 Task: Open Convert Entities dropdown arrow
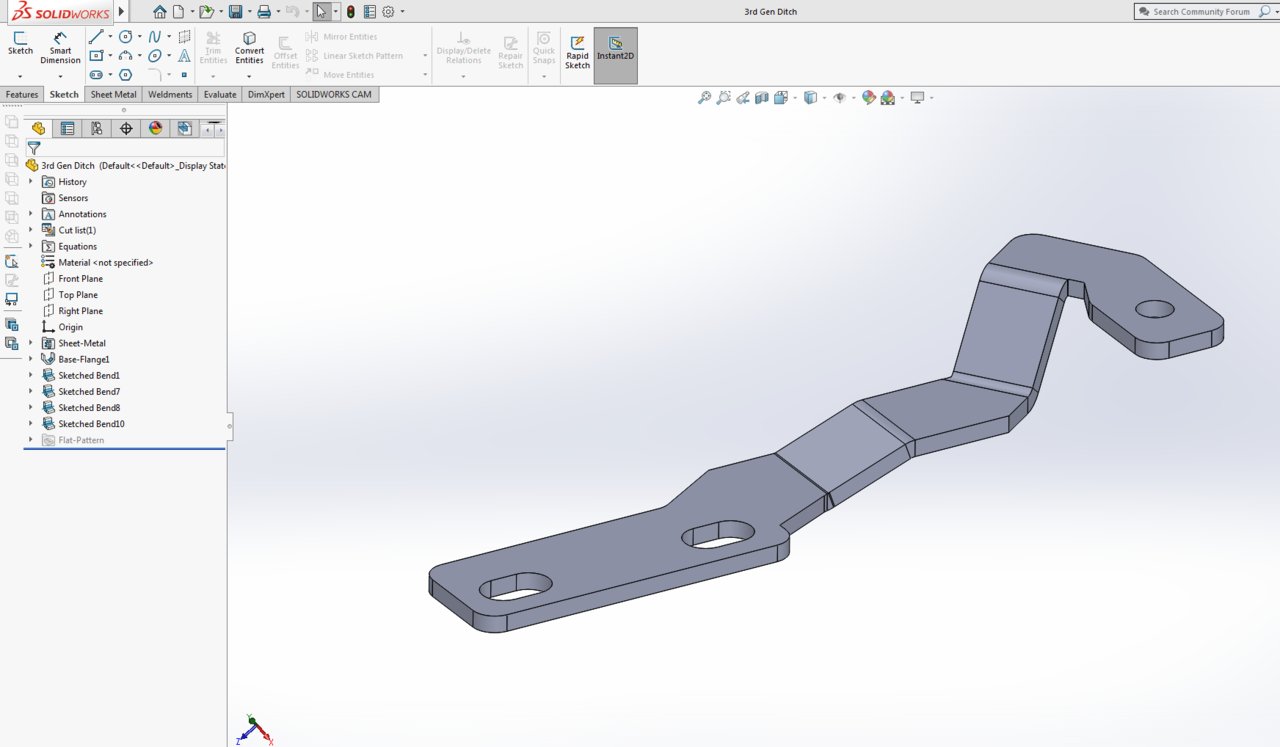click(x=249, y=76)
